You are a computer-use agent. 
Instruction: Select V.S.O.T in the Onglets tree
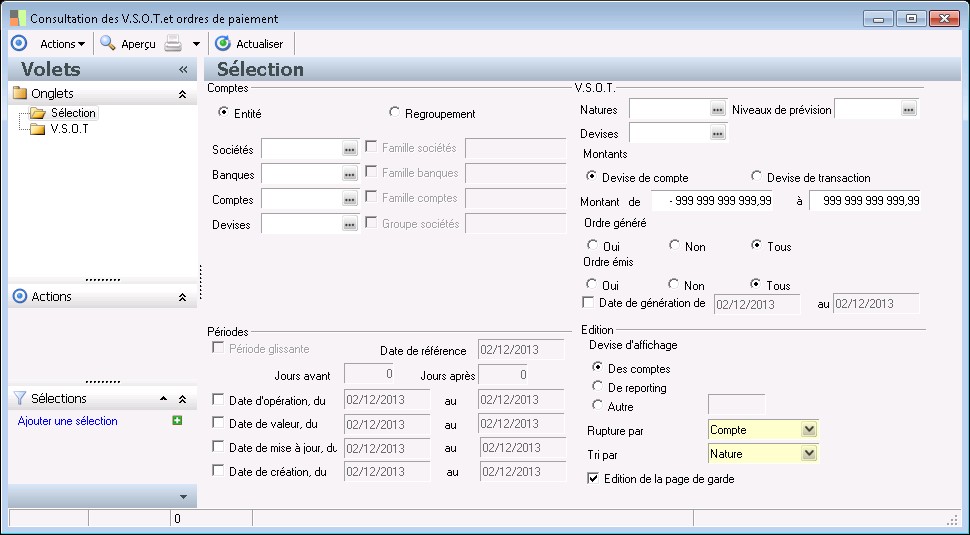(69, 129)
